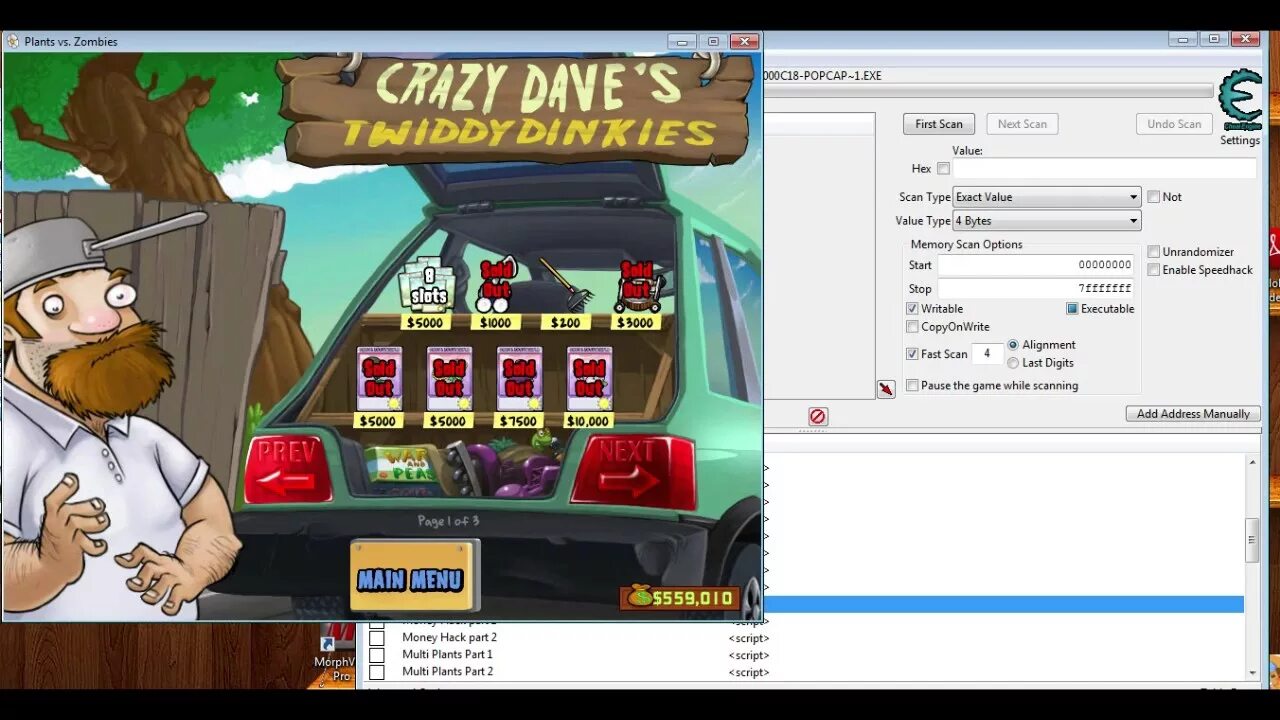Toggle the Hex checkbox
This screenshot has height=720, width=1280.
point(943,169)
